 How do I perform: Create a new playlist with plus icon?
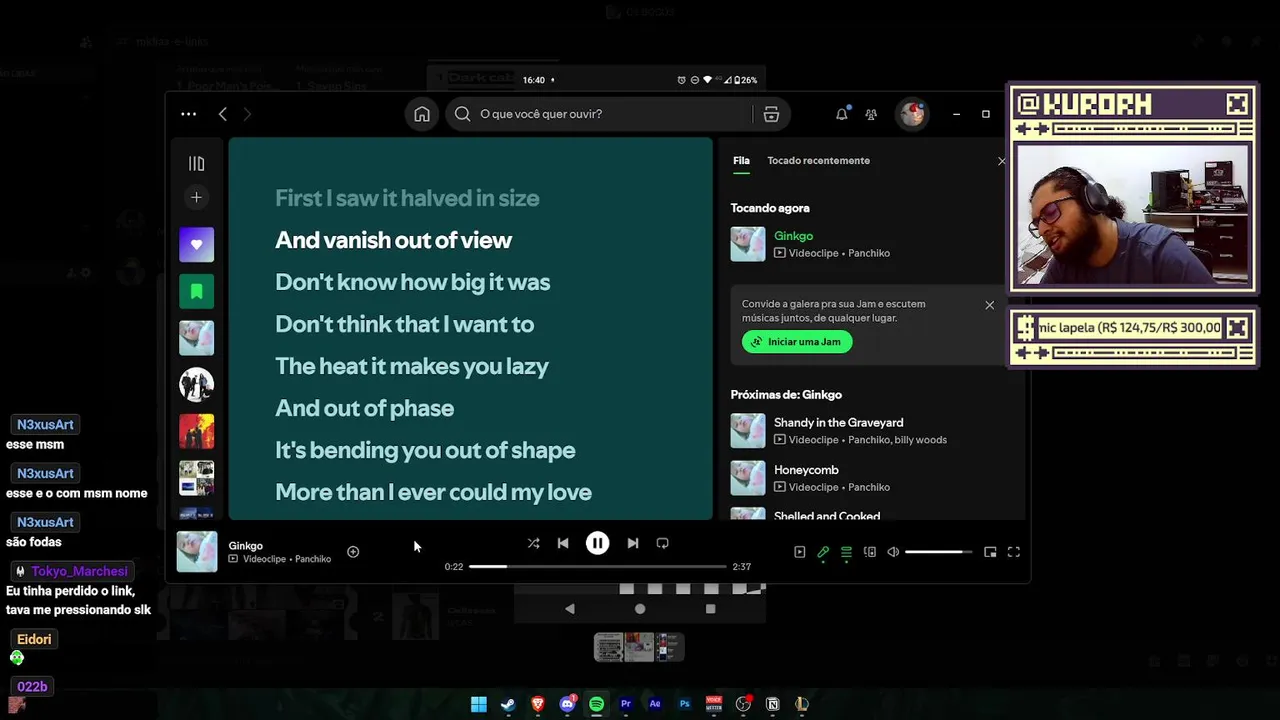(196, 198)
